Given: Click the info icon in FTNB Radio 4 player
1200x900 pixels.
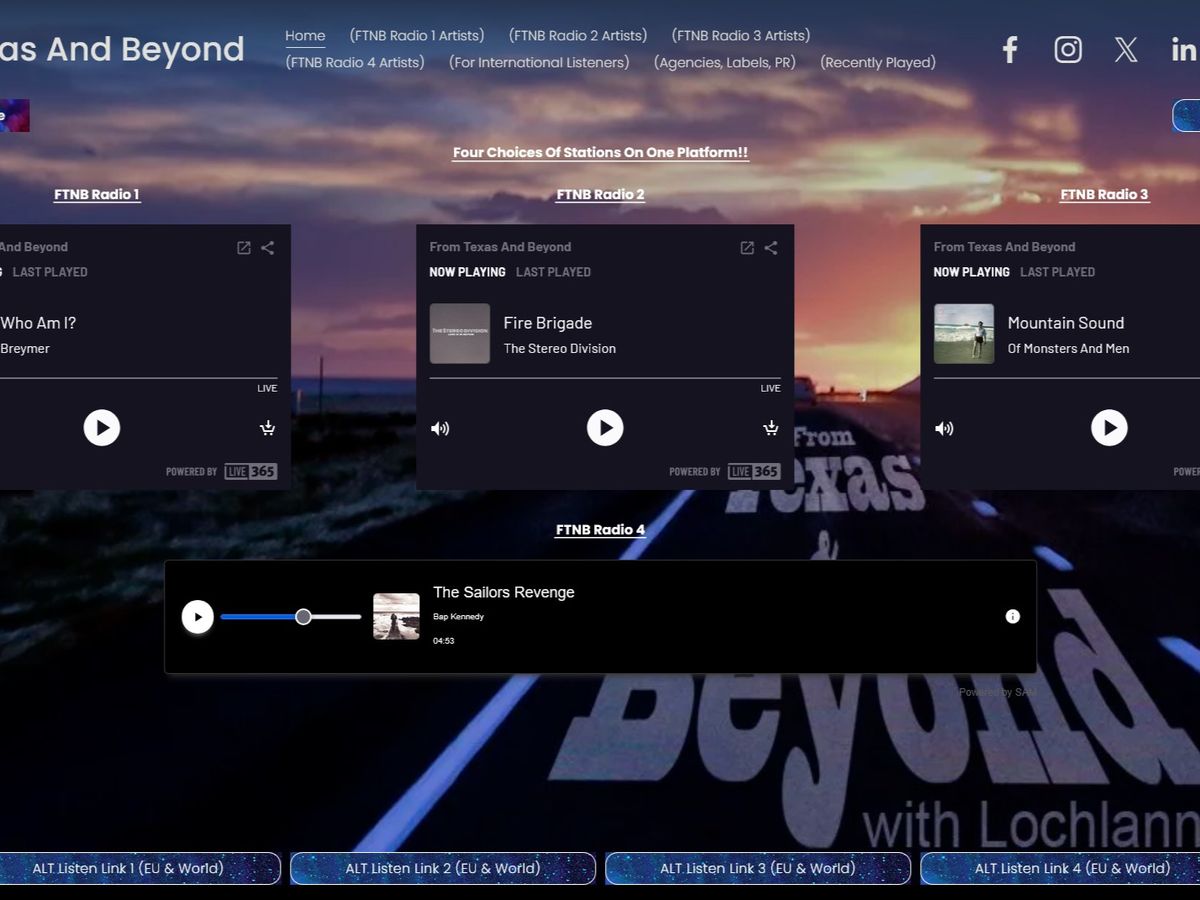Looking at the screenshot, I should click(x=1012, y=617).
